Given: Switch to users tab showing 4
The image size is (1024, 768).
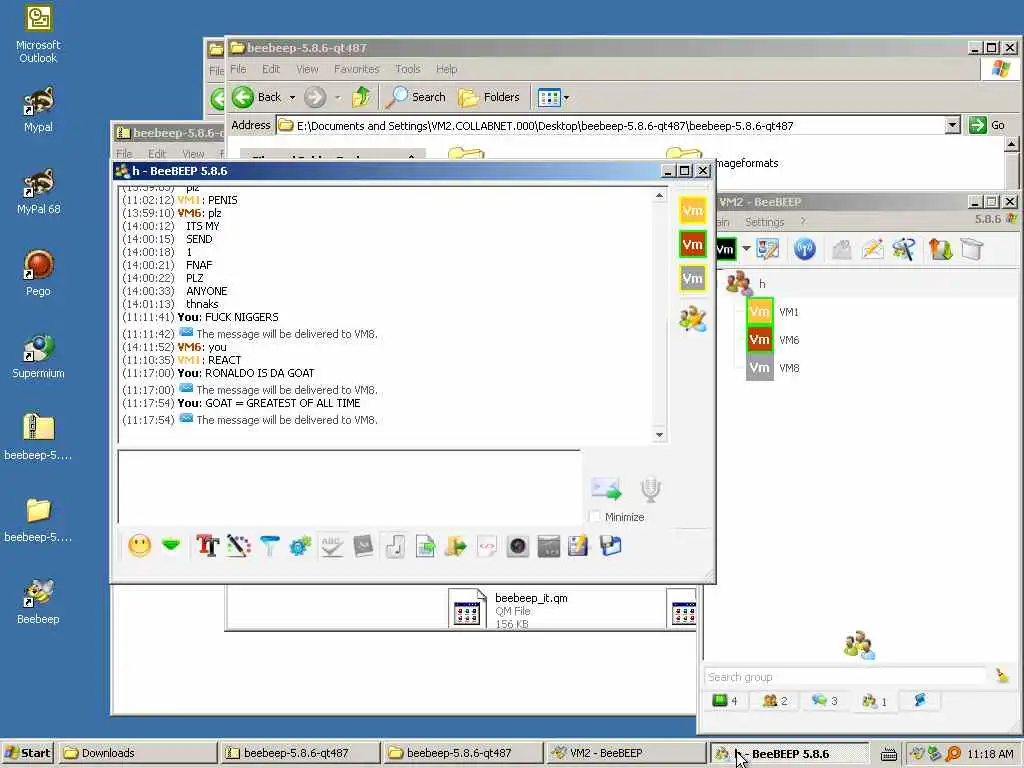Looking at the screenshot, I should [725, 701].
